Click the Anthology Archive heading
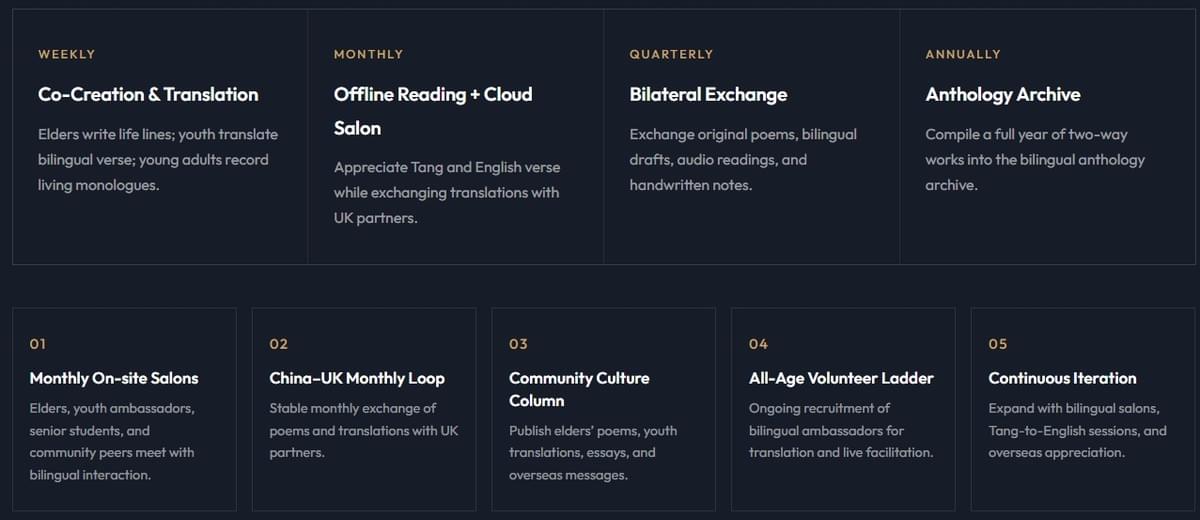The image size is (1200, 520). [x=1003, y=94]
